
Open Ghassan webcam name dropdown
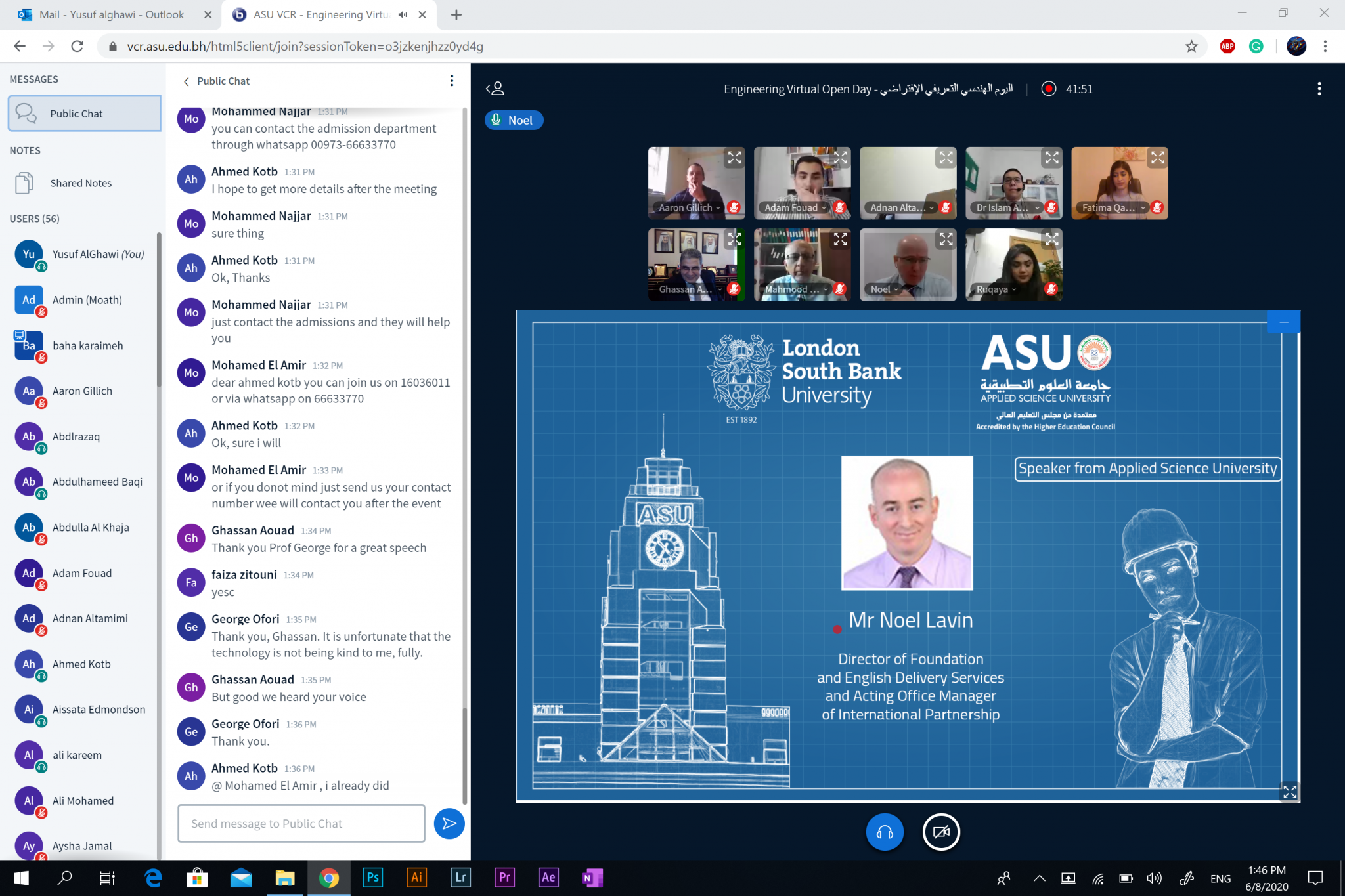pyautogui.click(x=690, y=289)
